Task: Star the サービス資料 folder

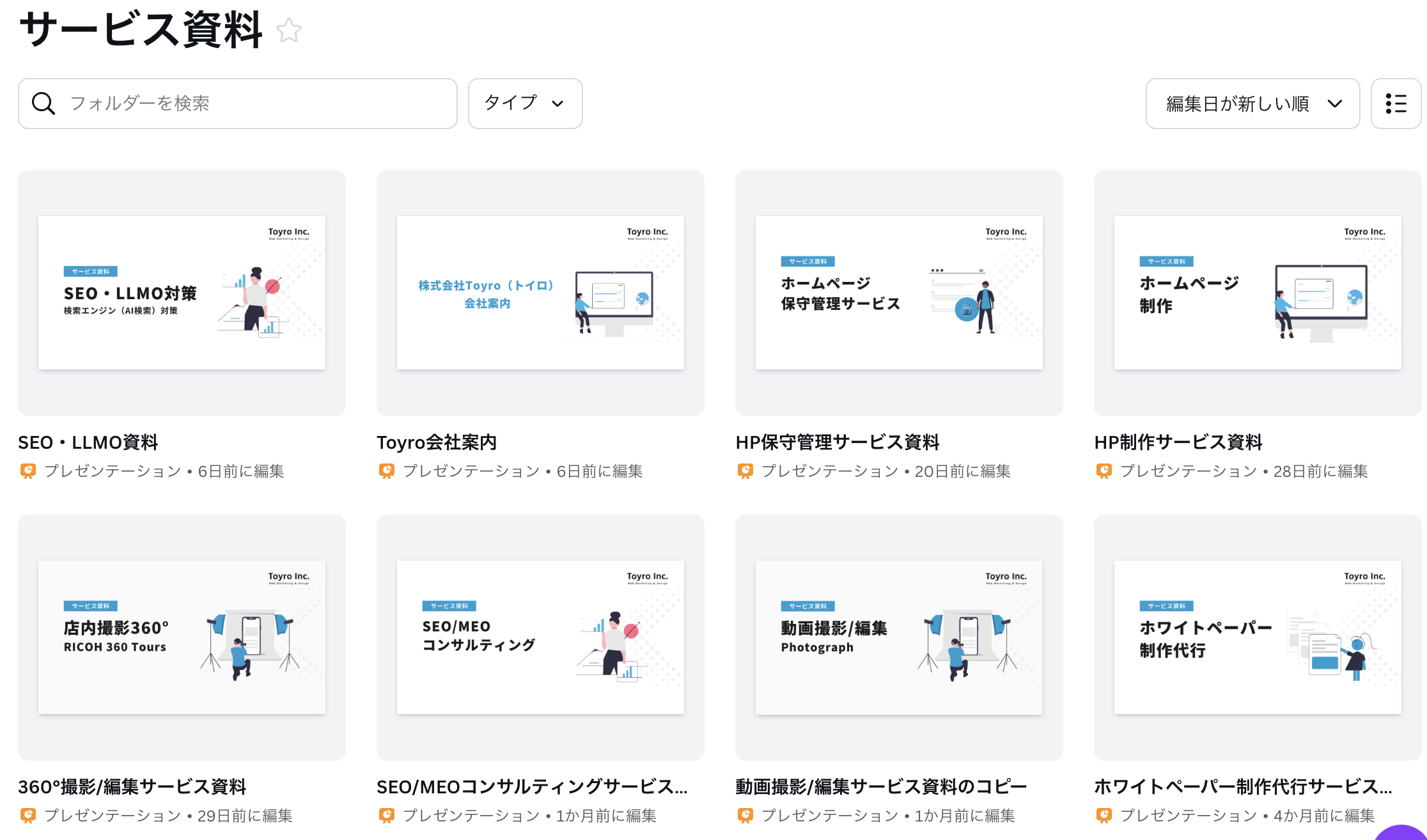Action: (x=289, y=29)
